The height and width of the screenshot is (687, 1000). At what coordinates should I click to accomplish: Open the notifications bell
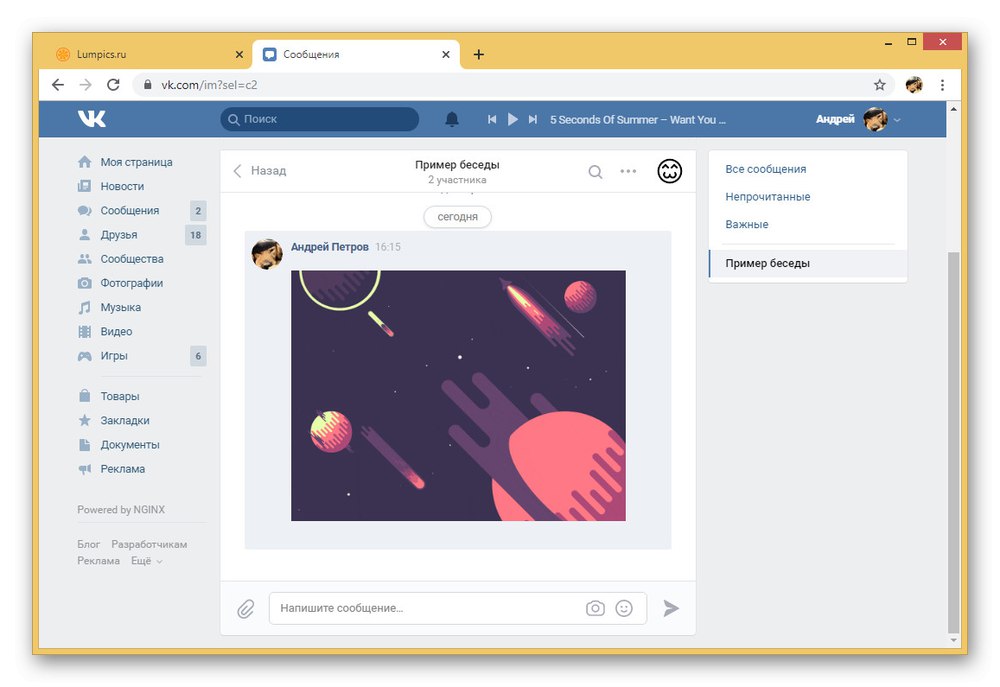click(x=452, y=119)
